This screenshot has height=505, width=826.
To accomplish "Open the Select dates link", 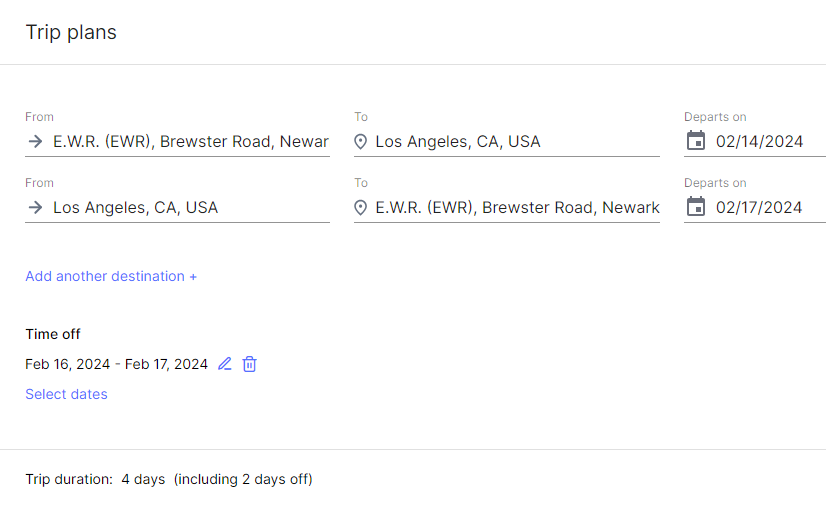I will pyautogui.click(x=66, y=394).
